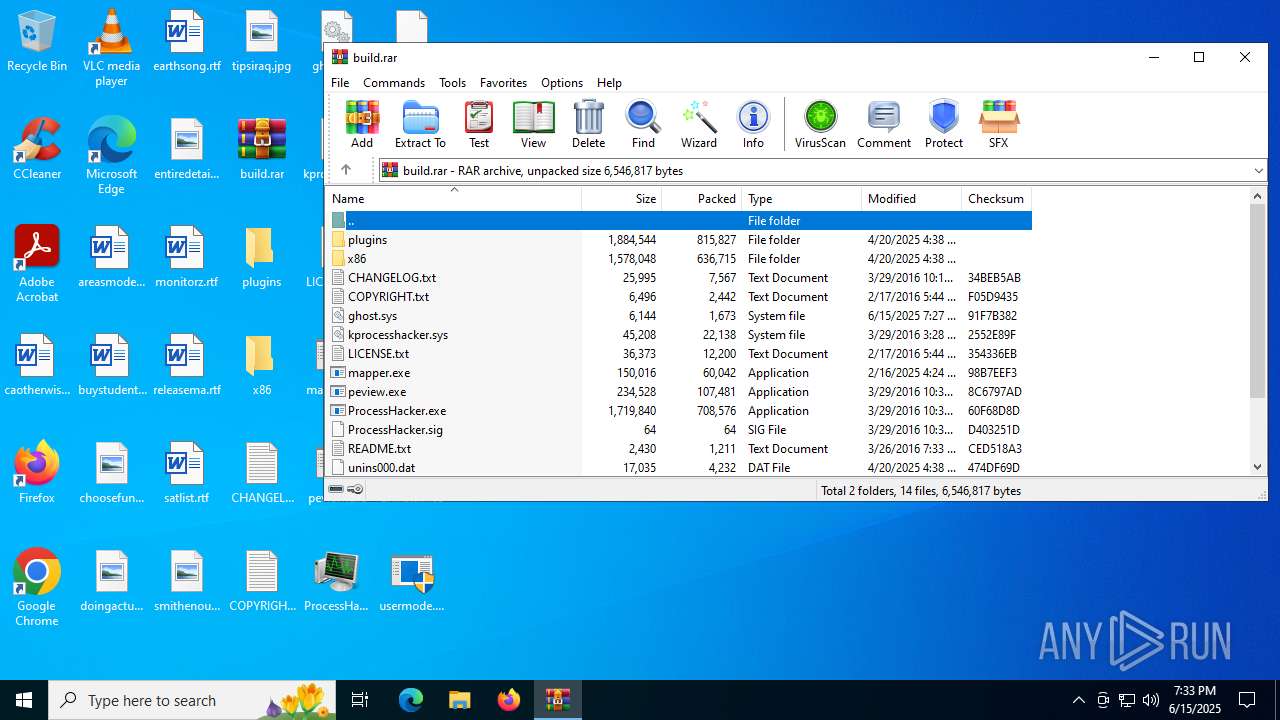Click scroll down arrow of file list
1280x720 pixels.
click(x=1258, y=467)
